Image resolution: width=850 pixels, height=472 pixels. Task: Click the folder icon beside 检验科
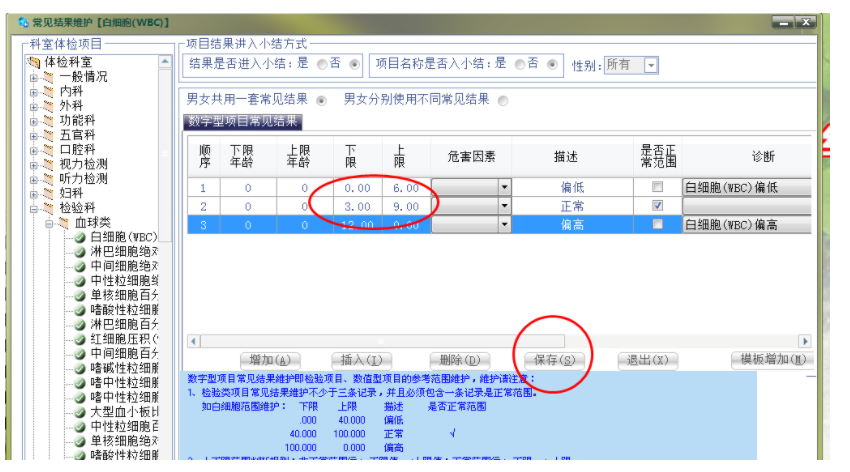click(x=49, y=209)
